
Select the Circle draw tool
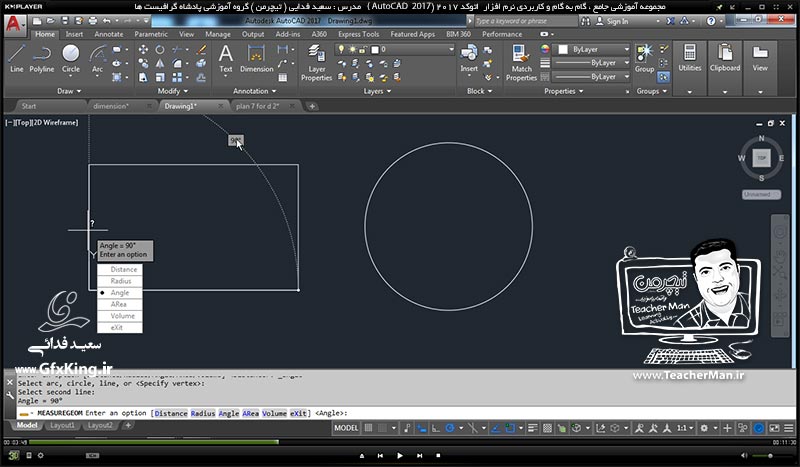[x=70, y=58]
